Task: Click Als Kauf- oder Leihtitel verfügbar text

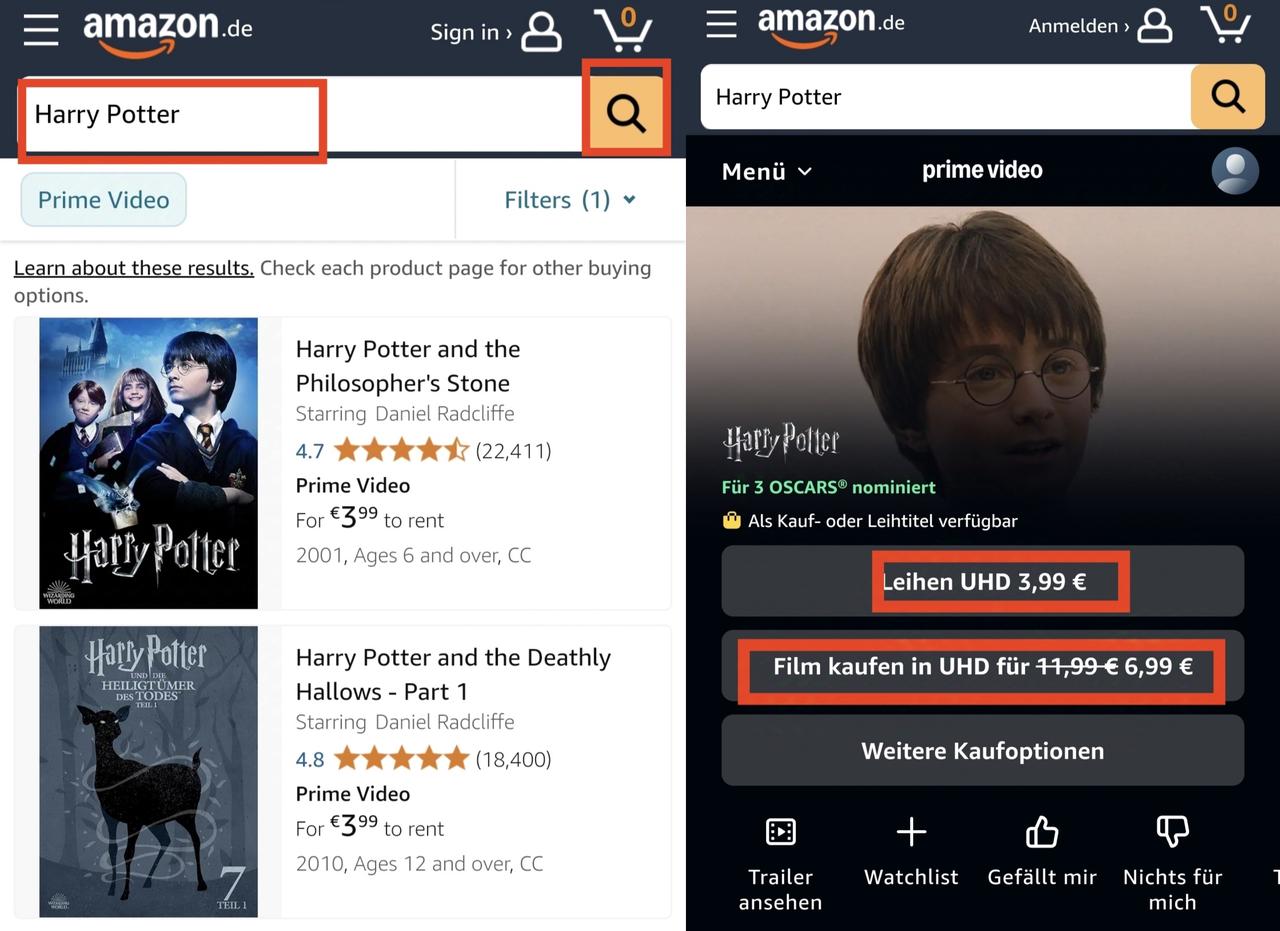Action: click(883, 521)
